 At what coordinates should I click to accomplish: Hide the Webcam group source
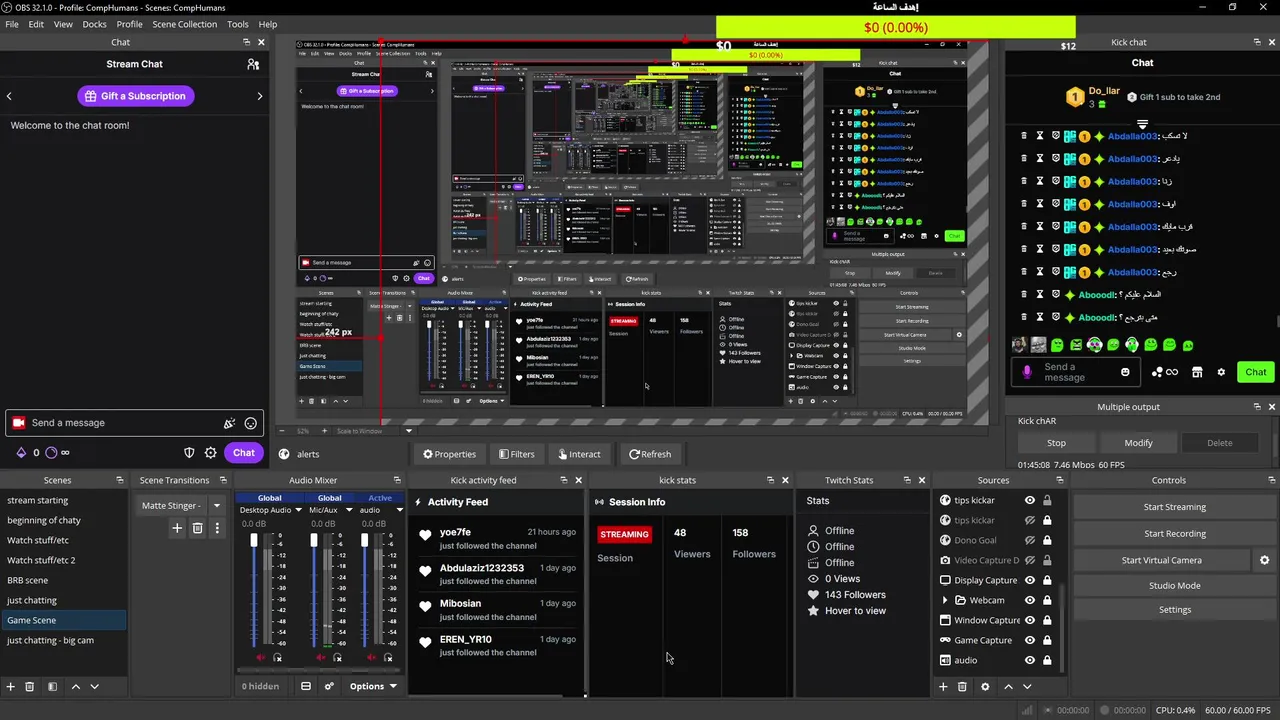(x=1030, y=600)
